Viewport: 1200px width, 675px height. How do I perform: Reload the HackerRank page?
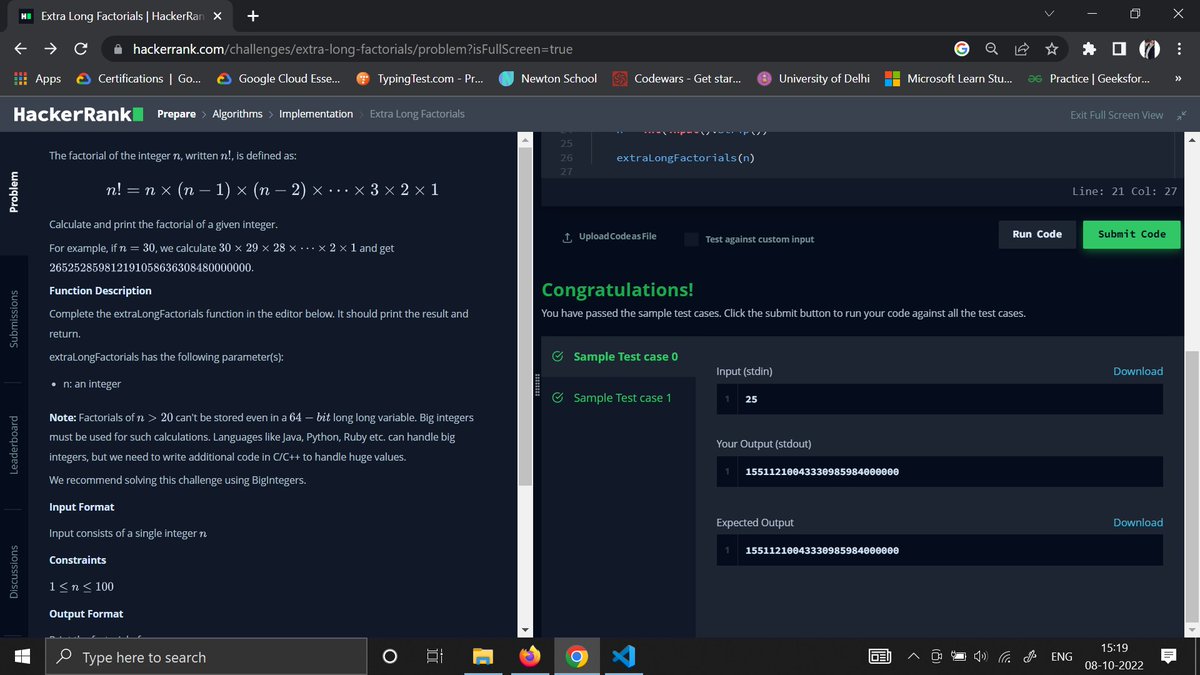coord(81,48)
